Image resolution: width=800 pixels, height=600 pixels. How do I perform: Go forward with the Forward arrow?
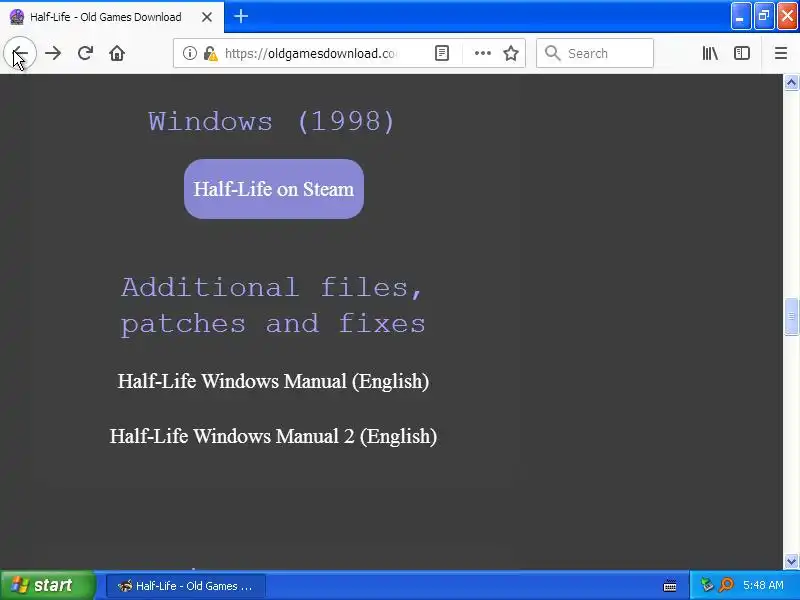point(53,53)
